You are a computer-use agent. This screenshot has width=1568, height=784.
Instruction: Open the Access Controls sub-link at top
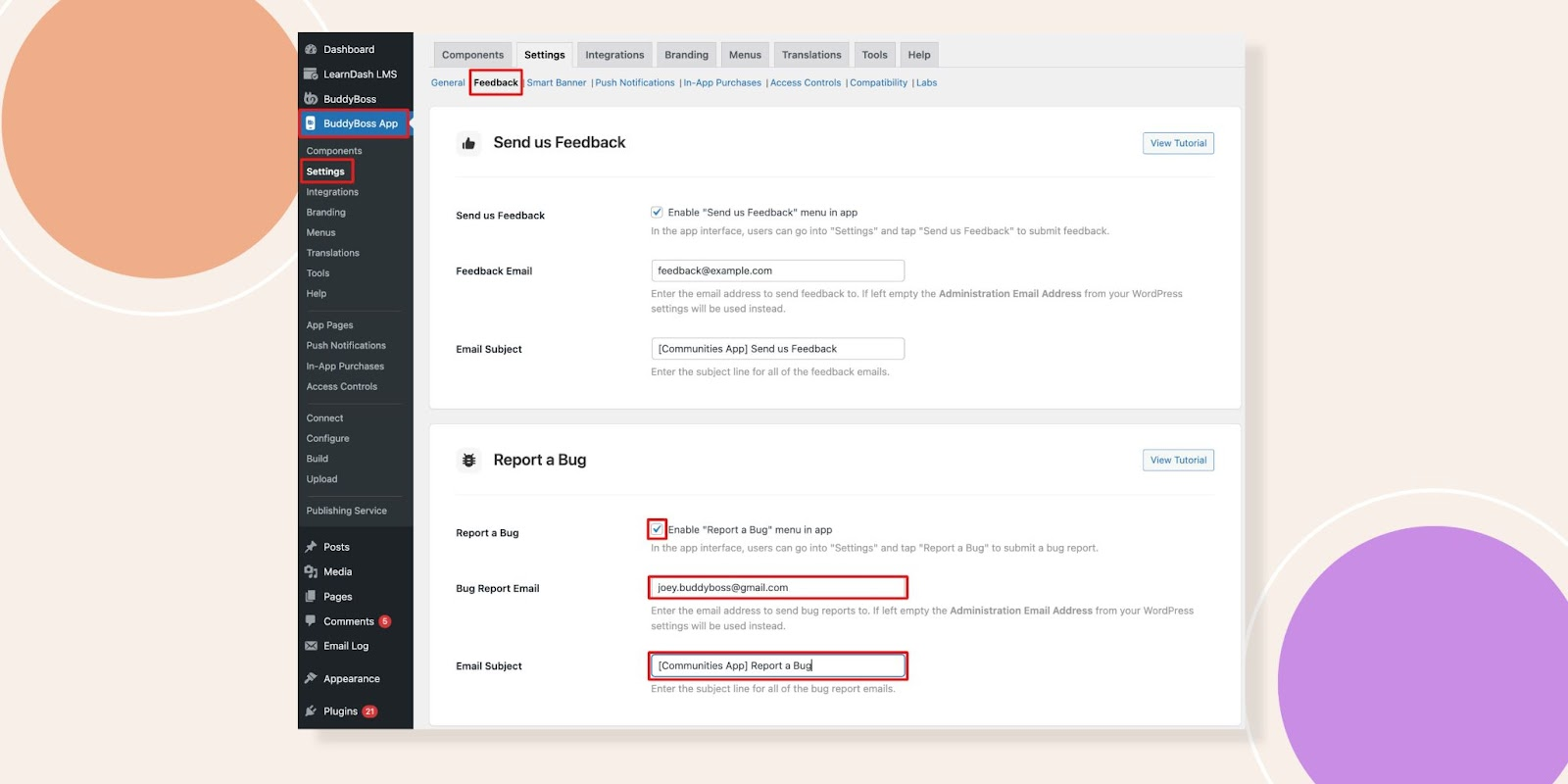(806, 82)
